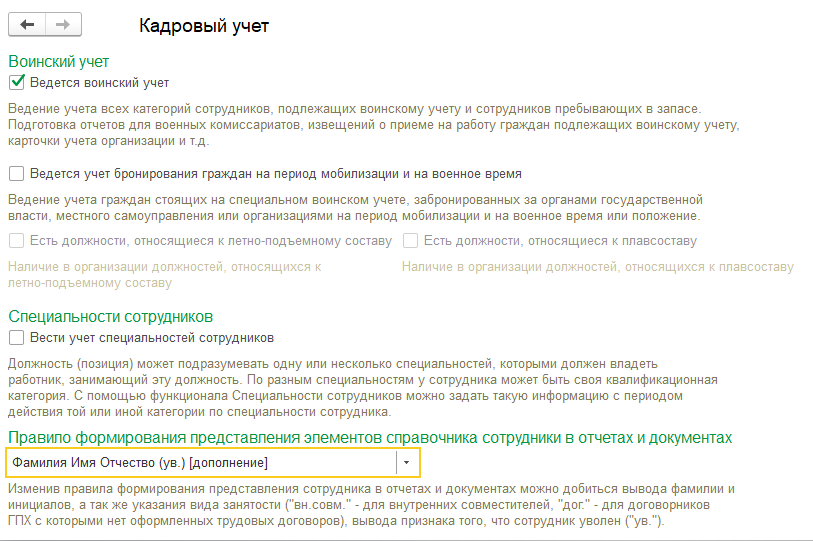This screenshot has width=813, height=541.
Task: Click the 'Воинский учет' section heading
Action: pyautogui.click(x=59, y=61)
